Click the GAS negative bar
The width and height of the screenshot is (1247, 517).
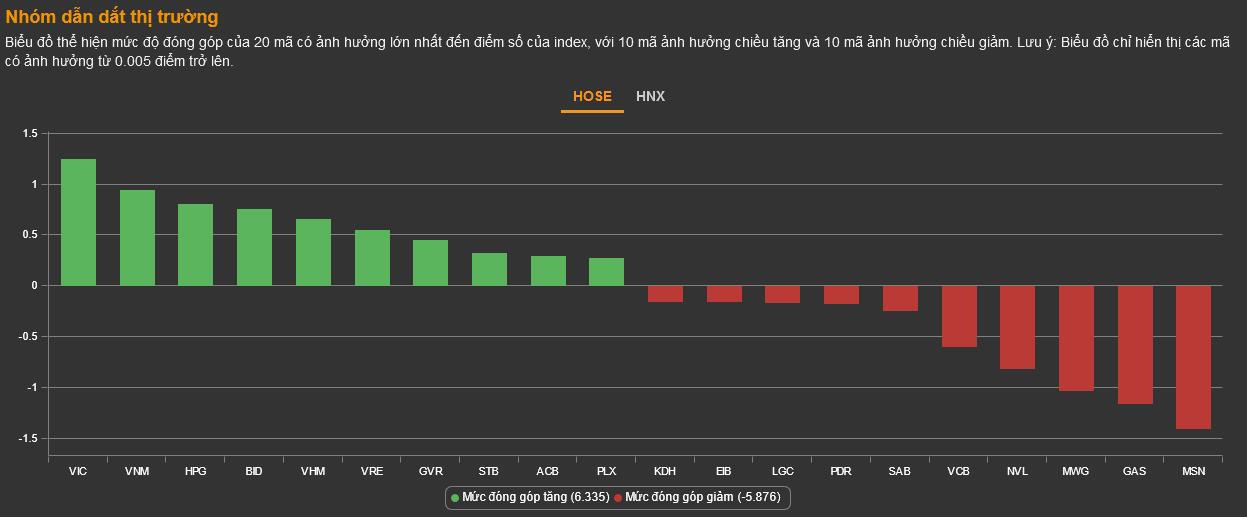coord(1135,345)
